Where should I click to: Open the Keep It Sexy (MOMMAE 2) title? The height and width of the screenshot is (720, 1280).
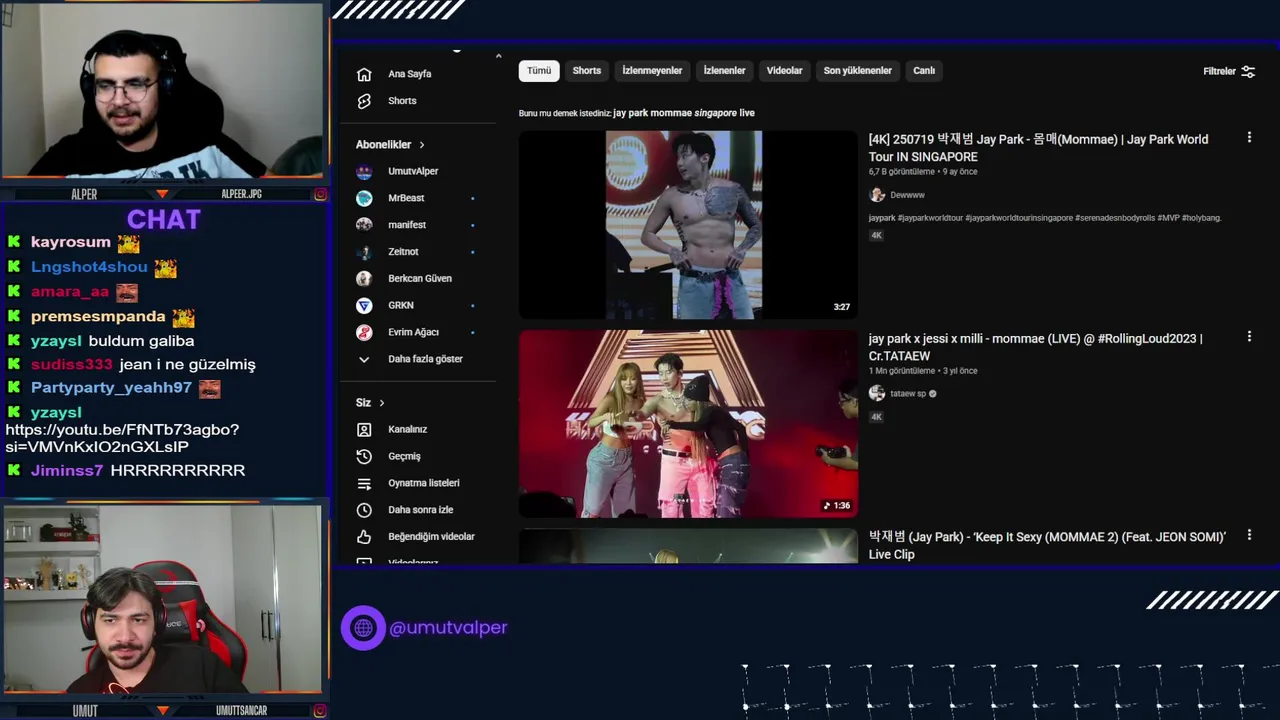point(1047,545)
